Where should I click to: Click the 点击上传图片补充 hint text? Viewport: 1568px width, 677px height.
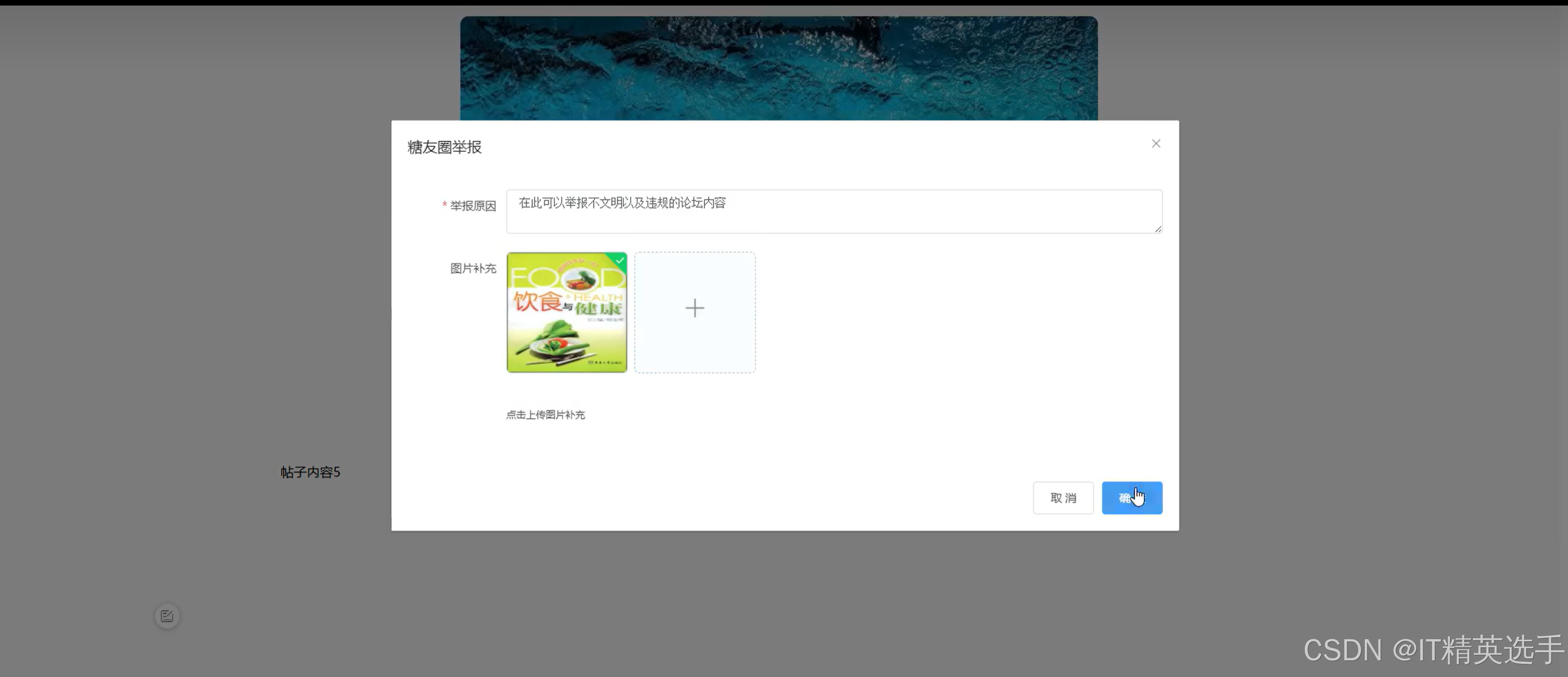546,414
